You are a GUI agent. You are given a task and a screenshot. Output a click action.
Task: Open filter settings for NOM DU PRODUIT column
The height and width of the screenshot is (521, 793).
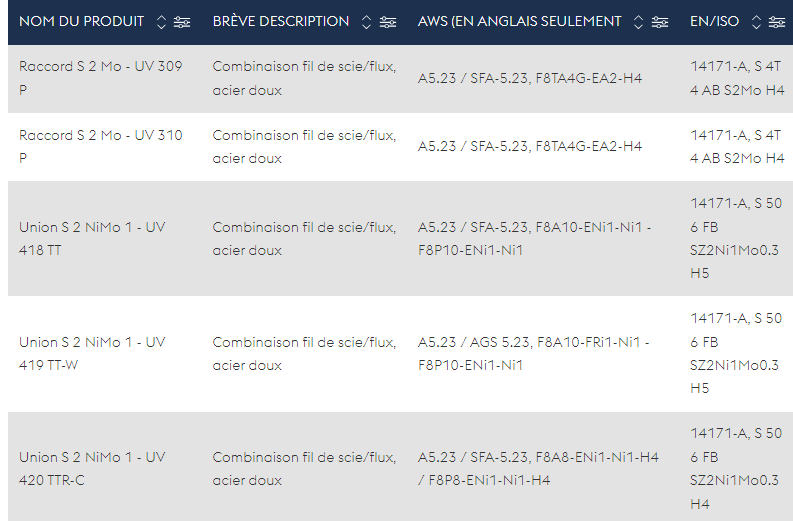click(182, 22)
